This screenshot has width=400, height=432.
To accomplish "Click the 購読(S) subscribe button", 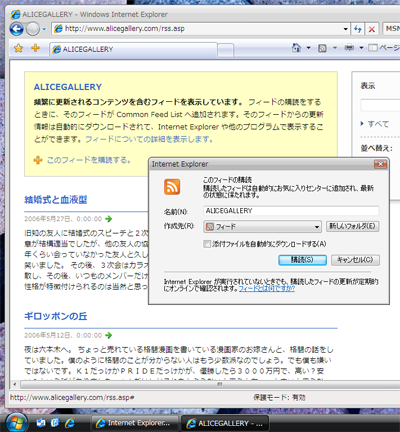I will [x=302, y=260].
